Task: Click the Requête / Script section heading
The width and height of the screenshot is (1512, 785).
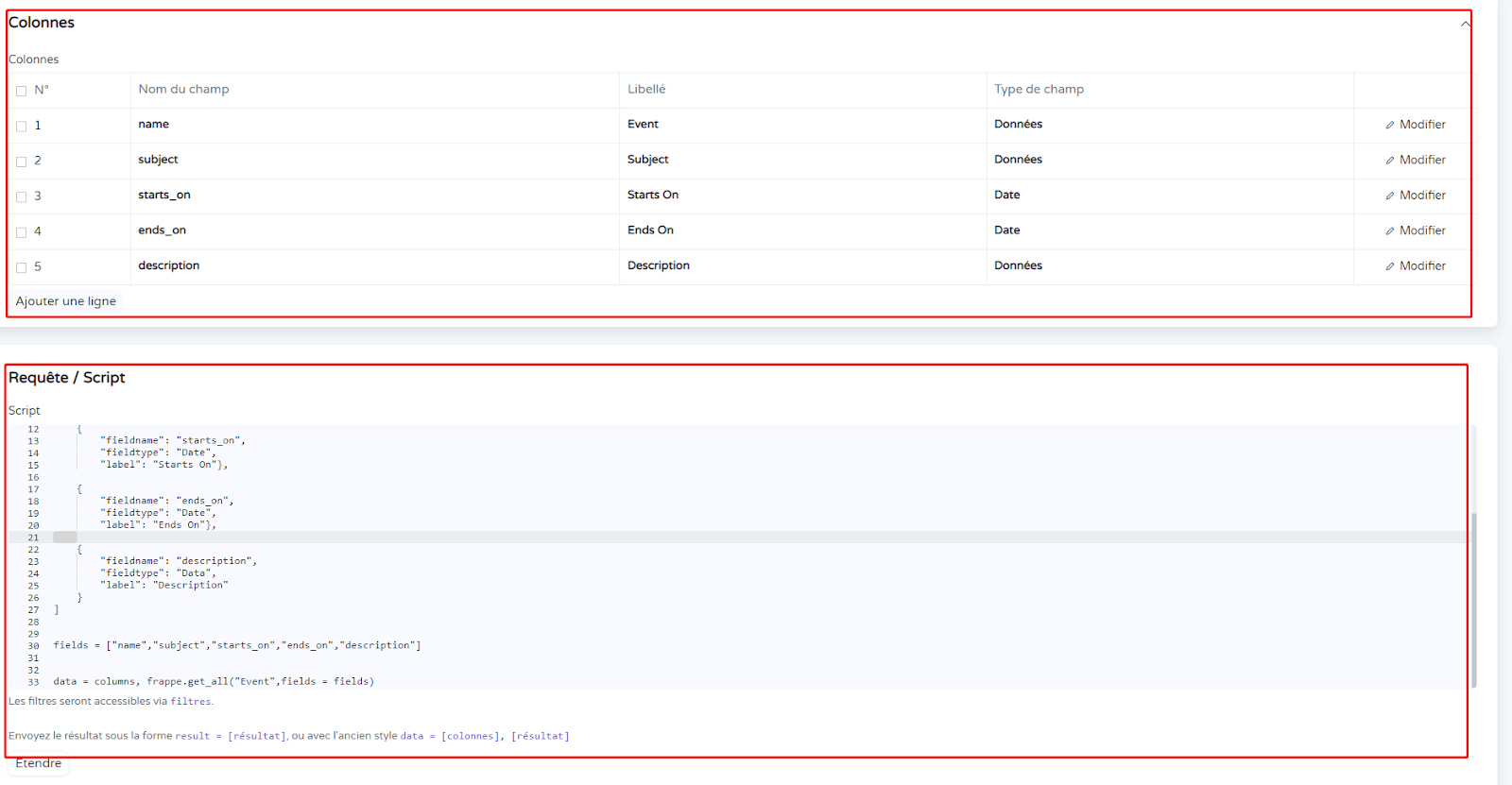Action: click(67, 378)
